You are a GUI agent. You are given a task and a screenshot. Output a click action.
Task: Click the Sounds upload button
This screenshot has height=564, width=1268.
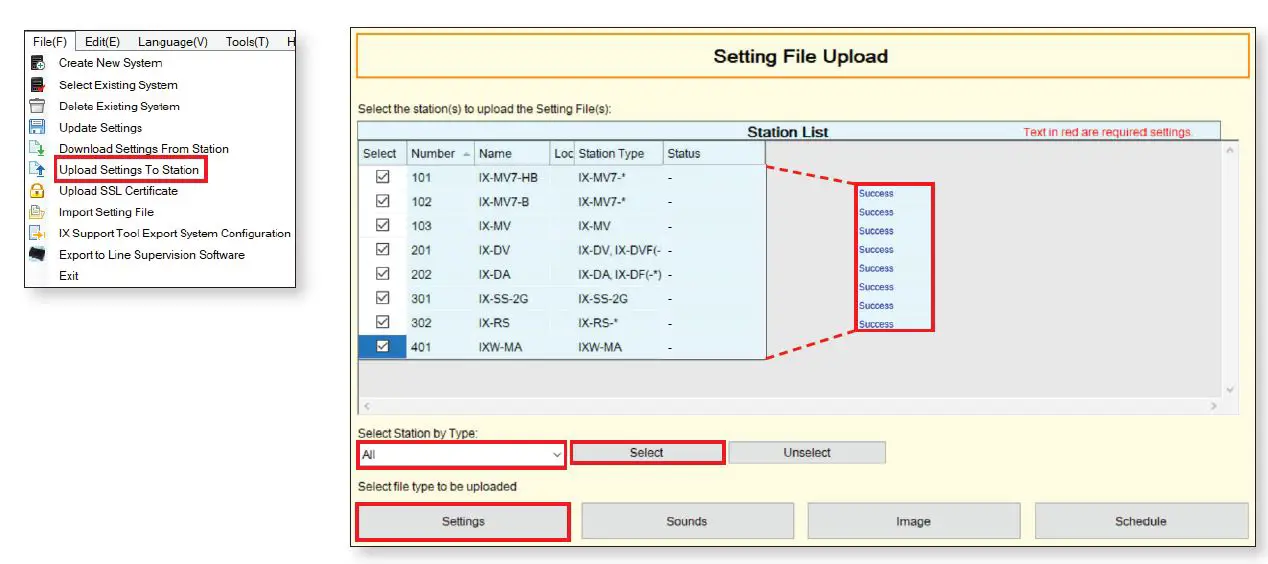tap(687, 521)
